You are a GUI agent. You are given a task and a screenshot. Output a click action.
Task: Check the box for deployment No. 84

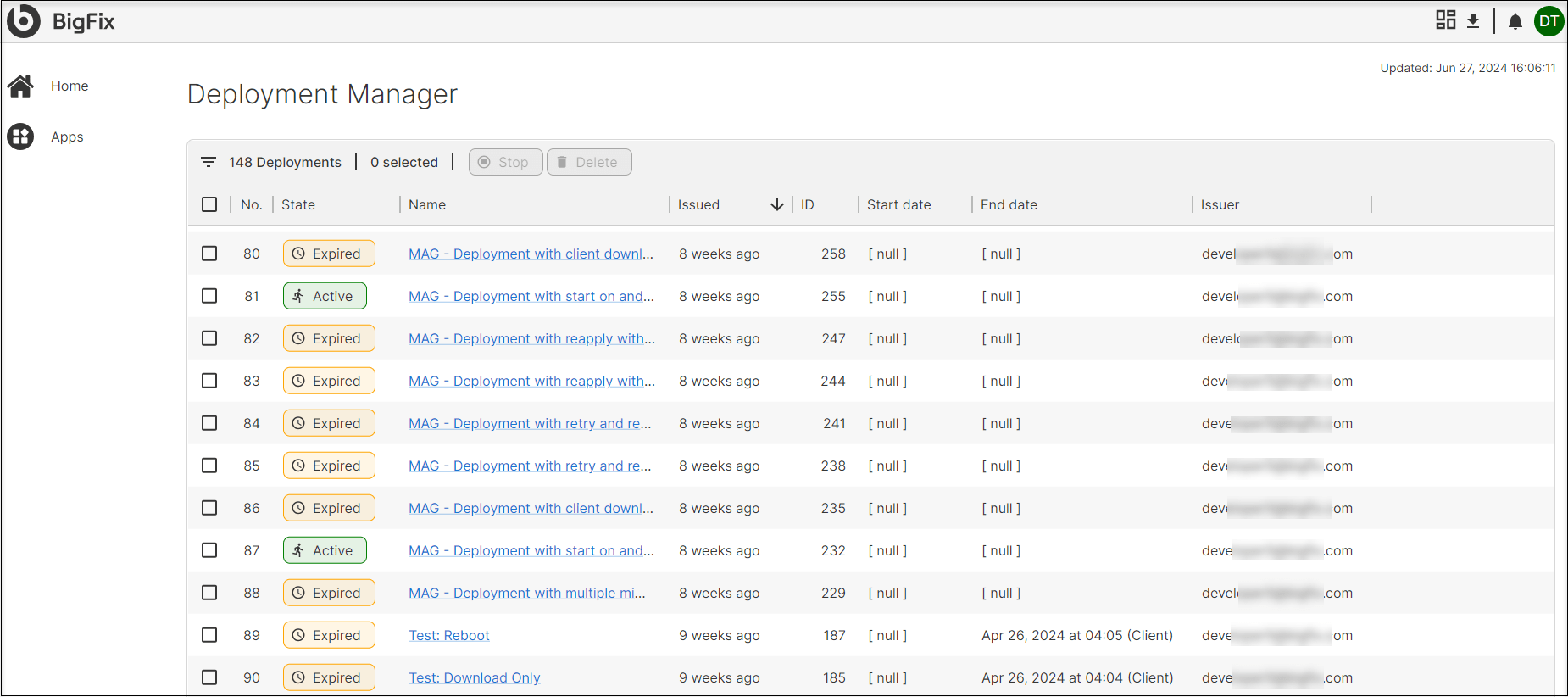pyautogui.click(x=209, y=423)
